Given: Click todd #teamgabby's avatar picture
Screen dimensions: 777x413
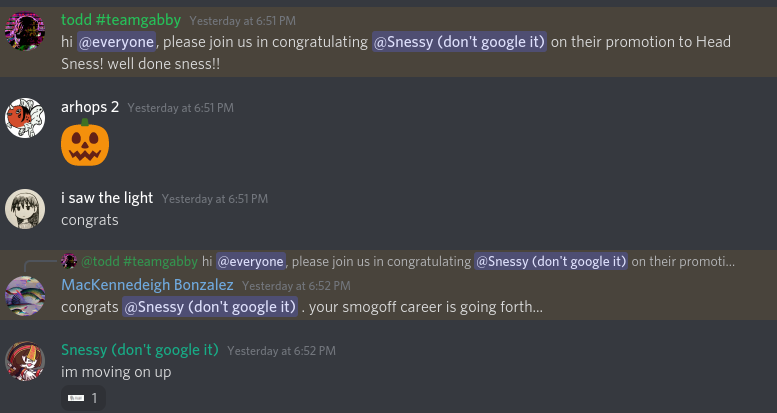Looking at the screenshot, I should coord(25,31).
